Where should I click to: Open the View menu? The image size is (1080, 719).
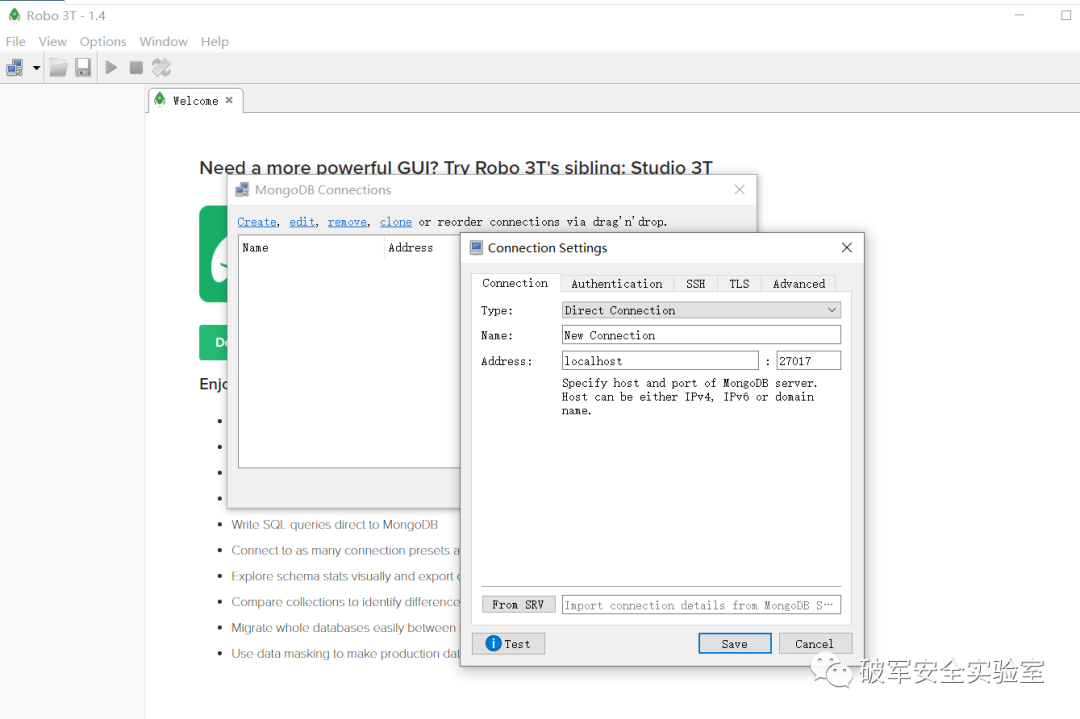tap(52, 41)
